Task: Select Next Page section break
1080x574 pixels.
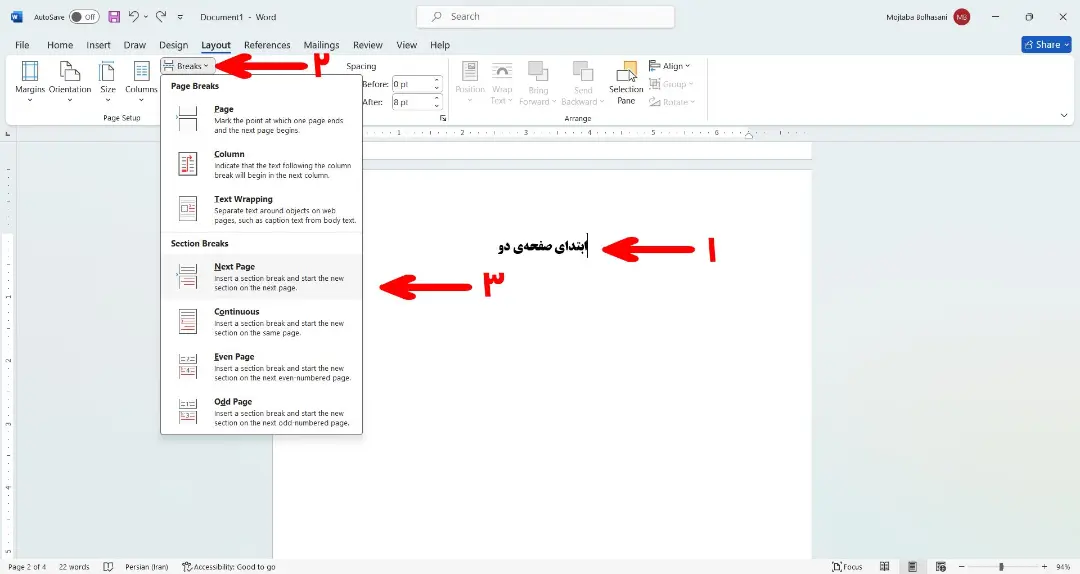Action: point(262,276)
